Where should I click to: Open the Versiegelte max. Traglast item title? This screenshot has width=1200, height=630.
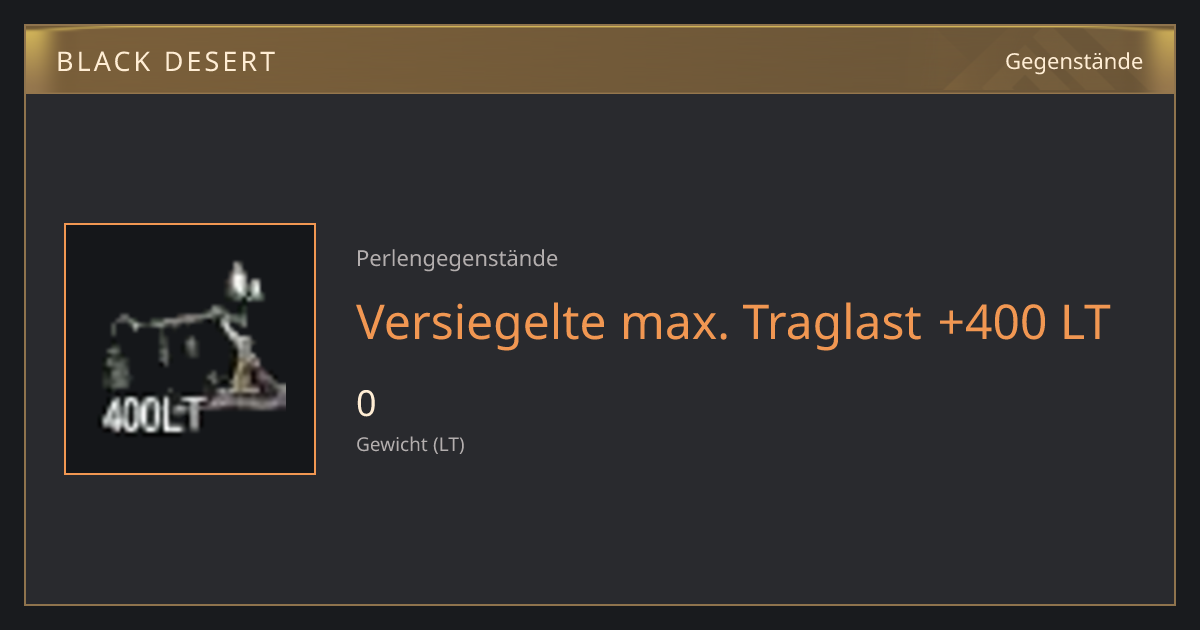733,323
